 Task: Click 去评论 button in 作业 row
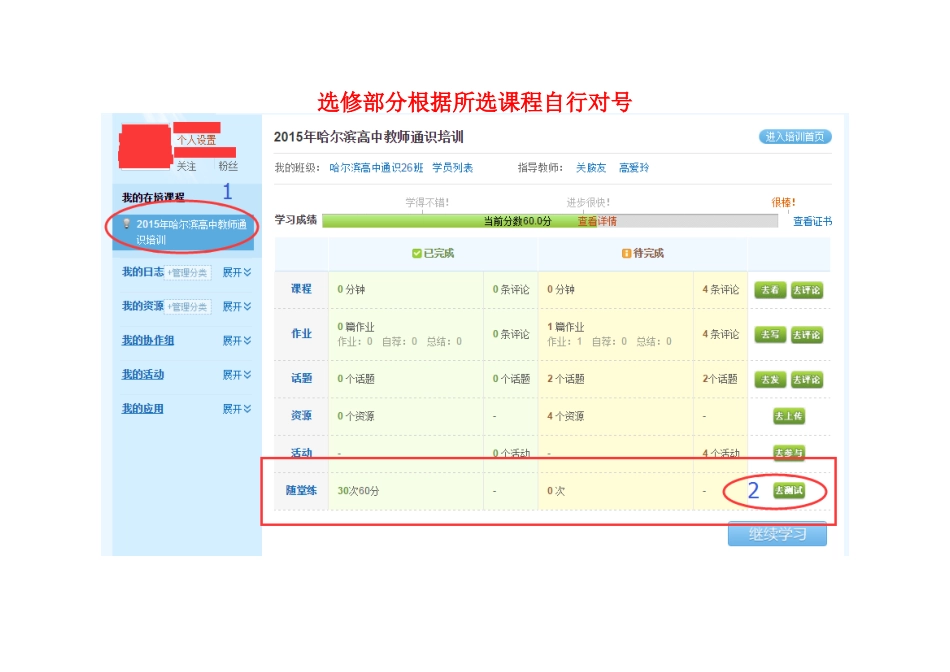(x=806, y=334)
